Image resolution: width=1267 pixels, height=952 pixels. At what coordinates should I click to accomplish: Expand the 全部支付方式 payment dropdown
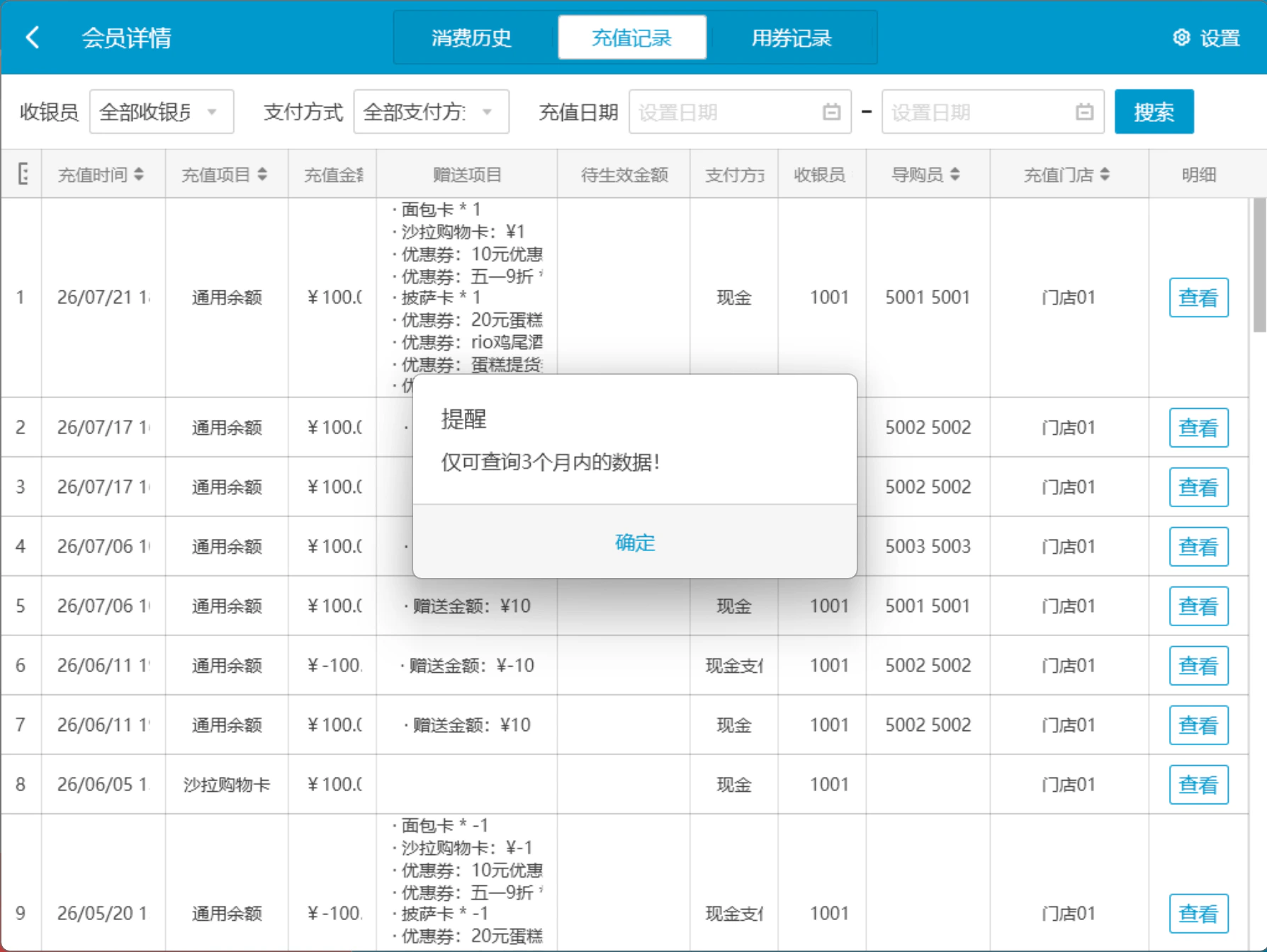(431, 112)
